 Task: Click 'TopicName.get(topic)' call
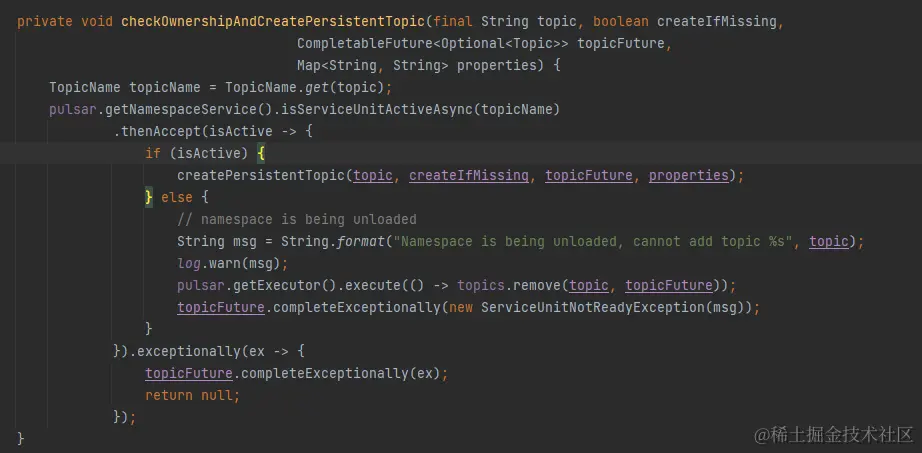click(x=305, y=88)
